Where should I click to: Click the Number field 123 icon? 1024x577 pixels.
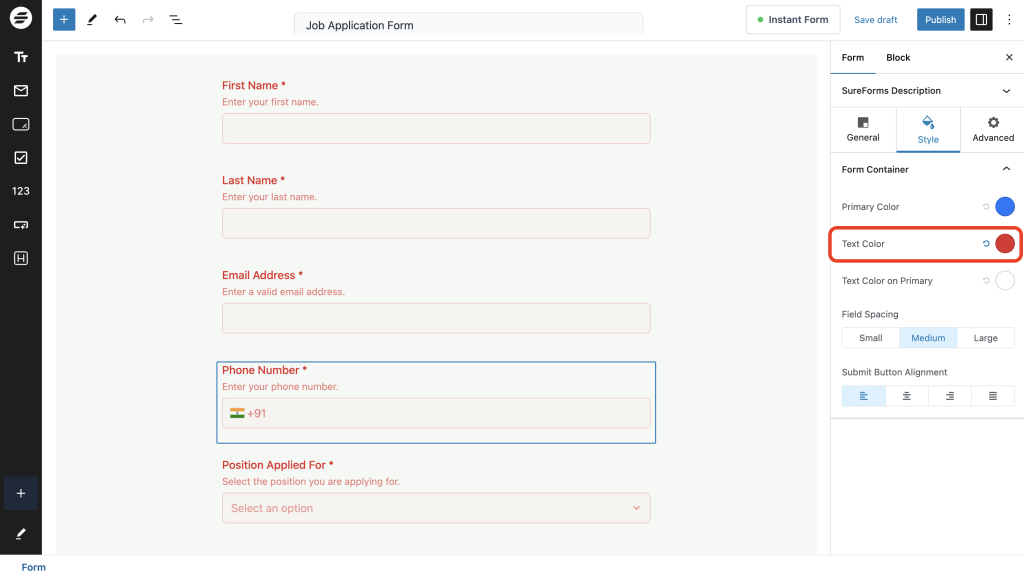(x=20, y=190)
